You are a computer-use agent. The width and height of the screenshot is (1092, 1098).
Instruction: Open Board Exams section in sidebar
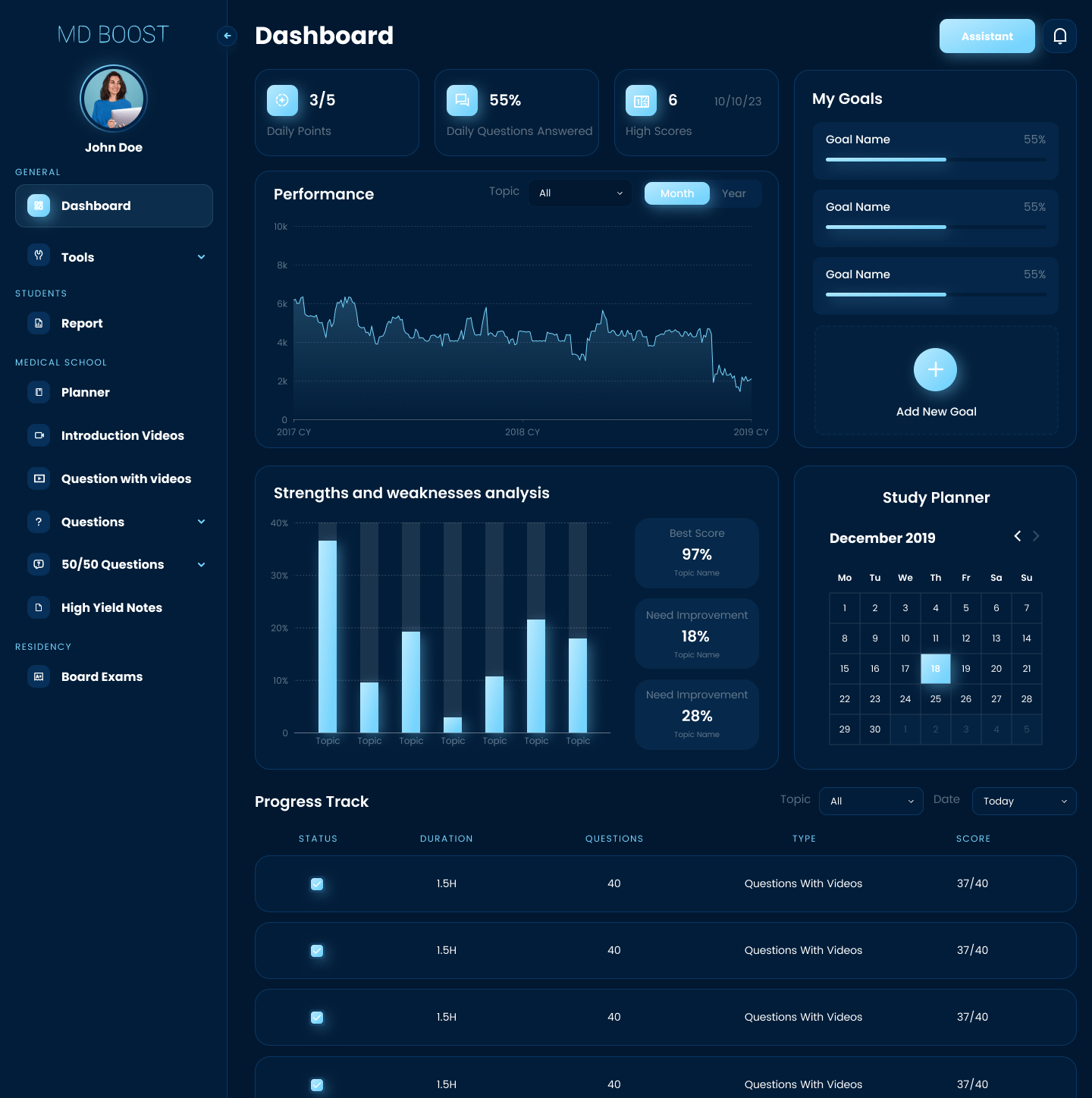(102, 676)
